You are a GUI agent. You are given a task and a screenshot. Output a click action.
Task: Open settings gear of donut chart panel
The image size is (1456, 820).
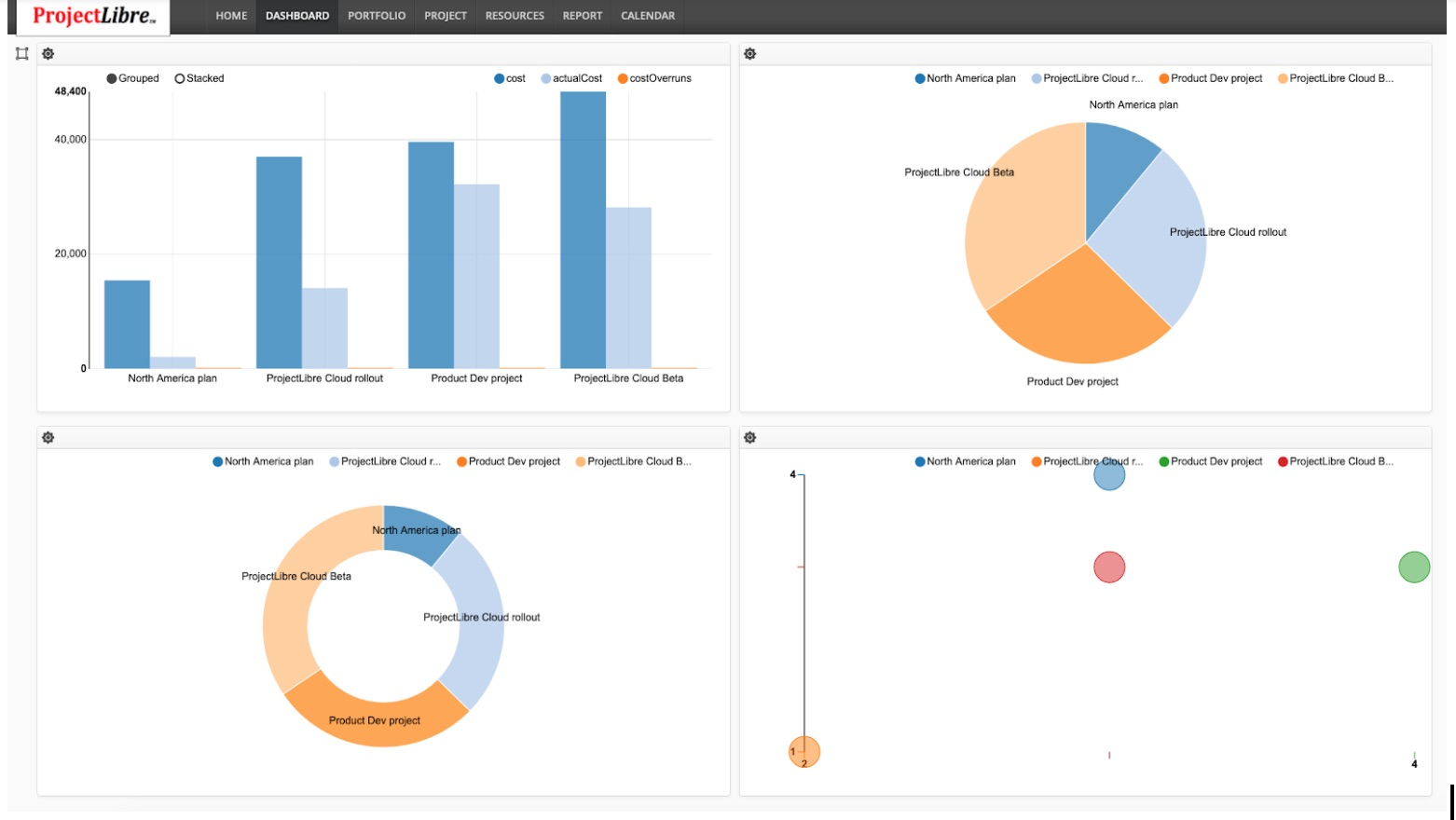point(48,438)
